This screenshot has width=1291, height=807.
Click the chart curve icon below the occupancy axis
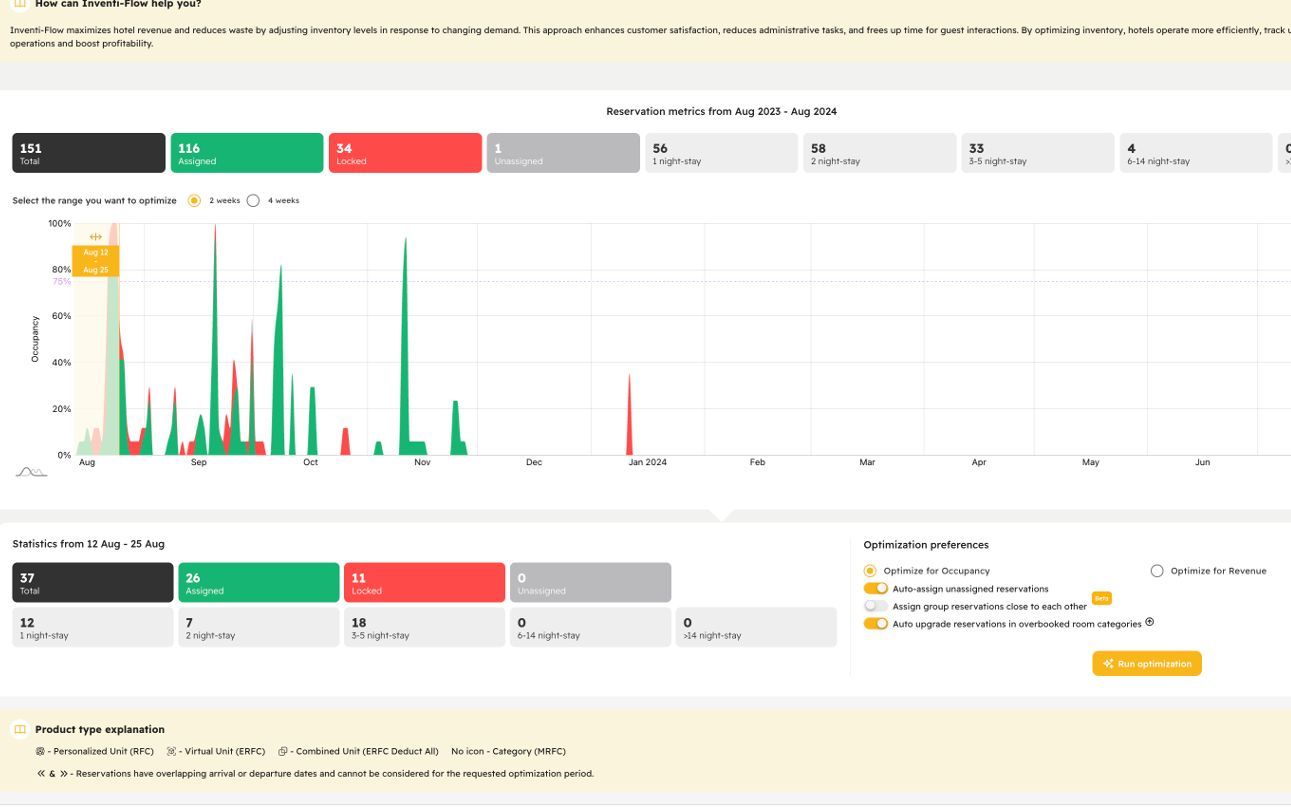(31, 472)
